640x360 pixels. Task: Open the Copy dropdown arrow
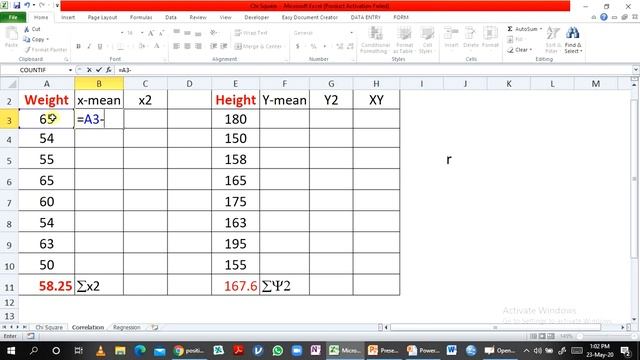coord(48,39)
